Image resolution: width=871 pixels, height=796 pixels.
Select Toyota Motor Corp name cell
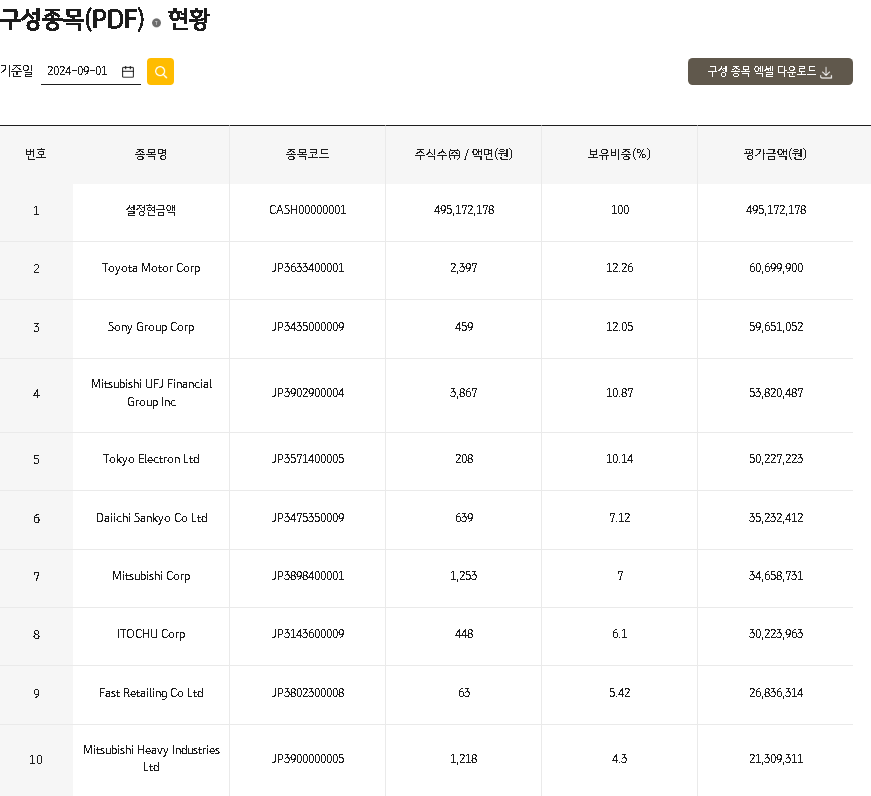pyautogui.click(x=151, y=268)
